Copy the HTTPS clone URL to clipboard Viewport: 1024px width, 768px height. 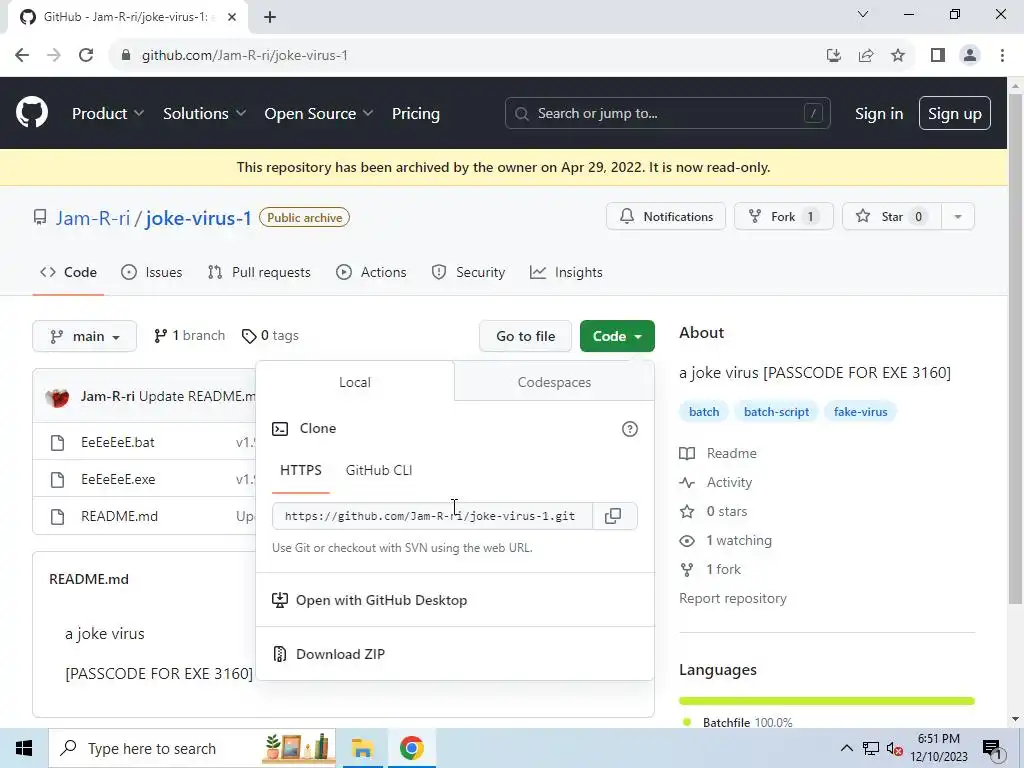[x=613, y=516]
